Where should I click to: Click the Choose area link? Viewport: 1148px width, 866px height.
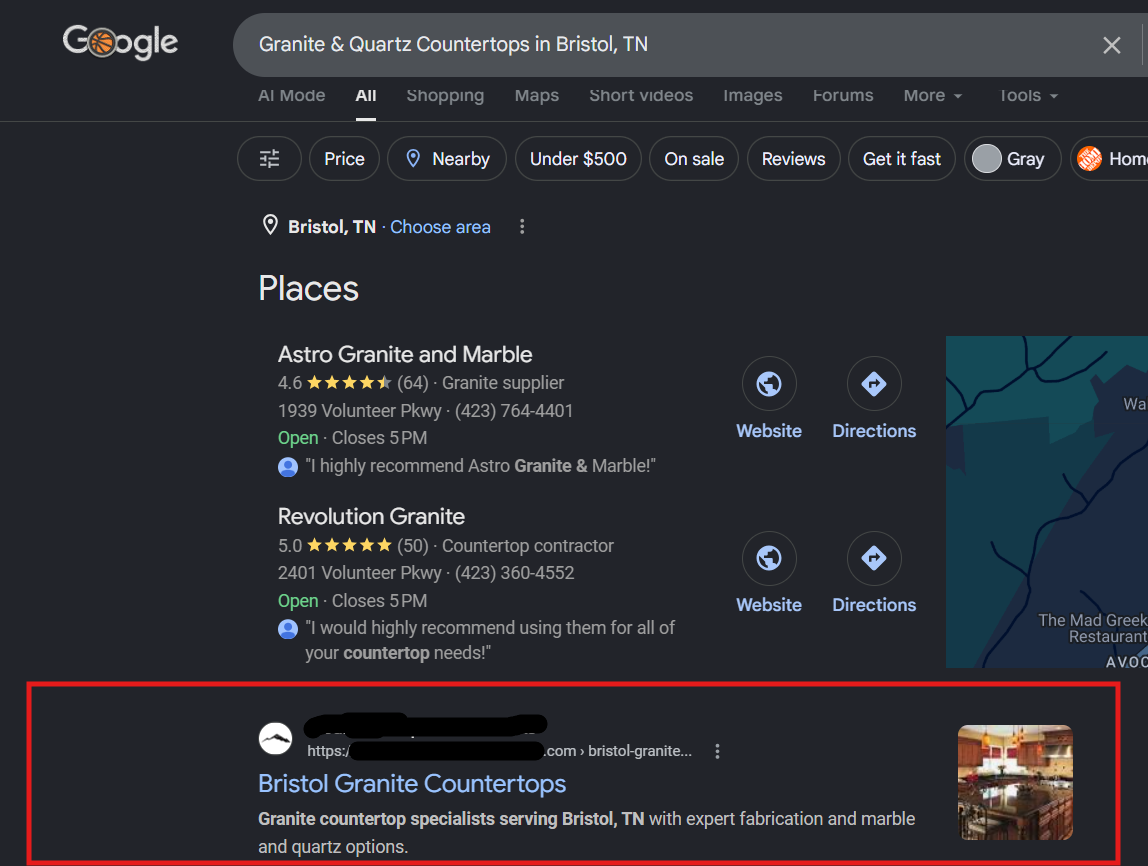[x=440, y=227]
